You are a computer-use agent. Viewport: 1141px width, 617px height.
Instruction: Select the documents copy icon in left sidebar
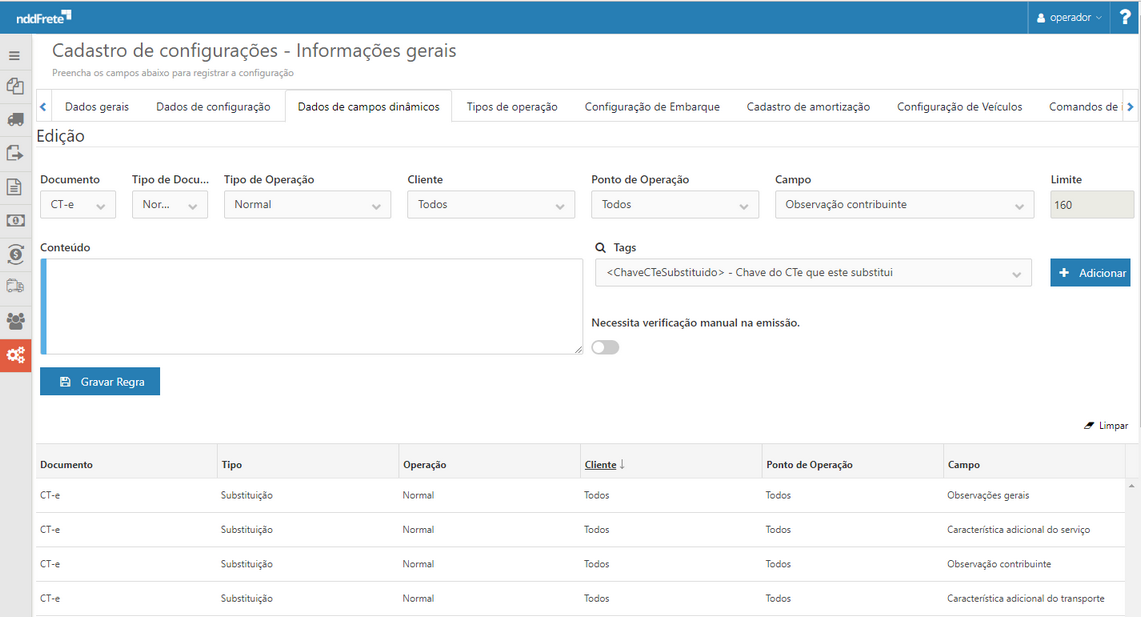point(14,87)
